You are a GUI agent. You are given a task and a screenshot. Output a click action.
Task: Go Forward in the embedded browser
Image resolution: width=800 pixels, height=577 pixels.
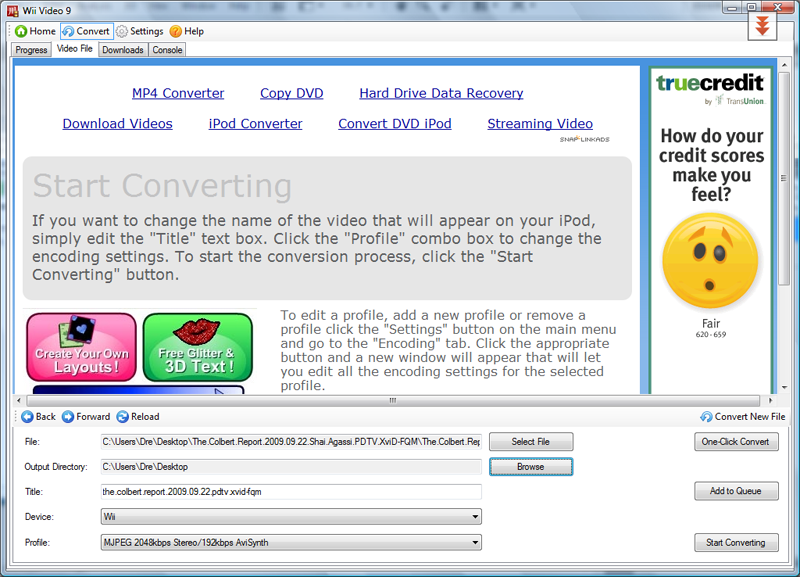(86, 417)
